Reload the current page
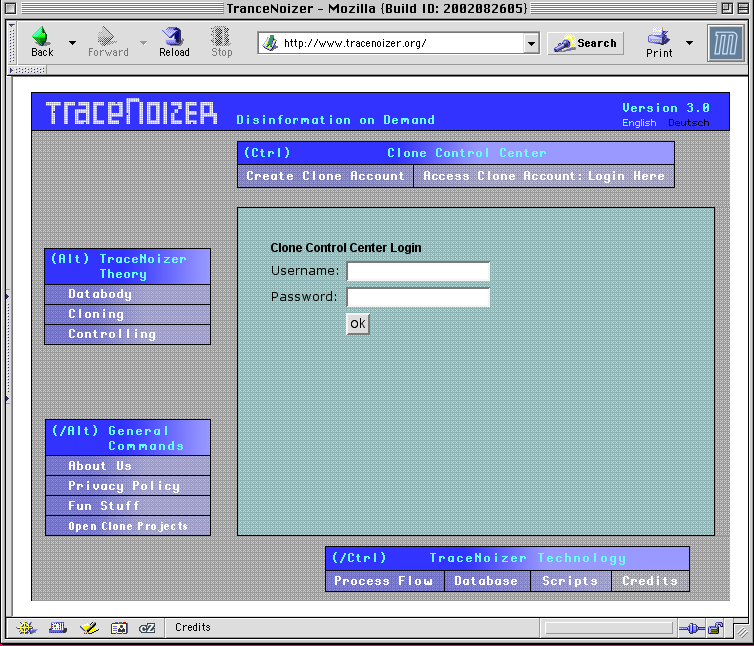 [174, 42]
